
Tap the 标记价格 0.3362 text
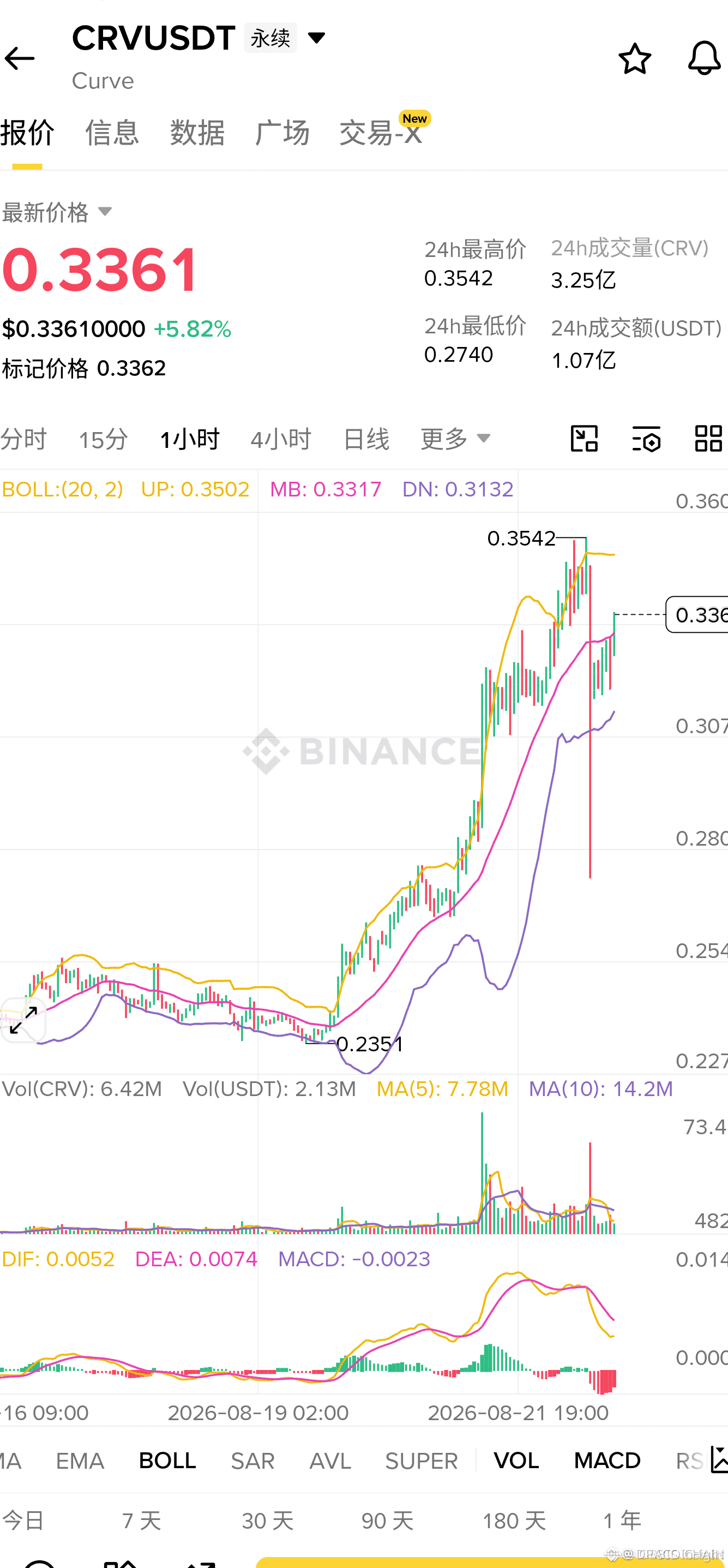84,368
